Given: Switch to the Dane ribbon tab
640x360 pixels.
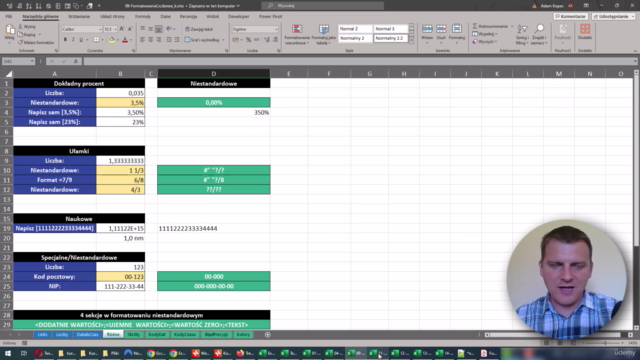Looking at the screenshot, I should click(x=165, y=17).
